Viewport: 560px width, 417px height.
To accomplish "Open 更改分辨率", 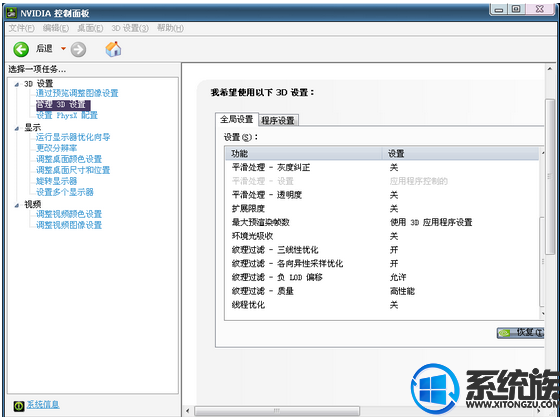I will tap(56, 148).
